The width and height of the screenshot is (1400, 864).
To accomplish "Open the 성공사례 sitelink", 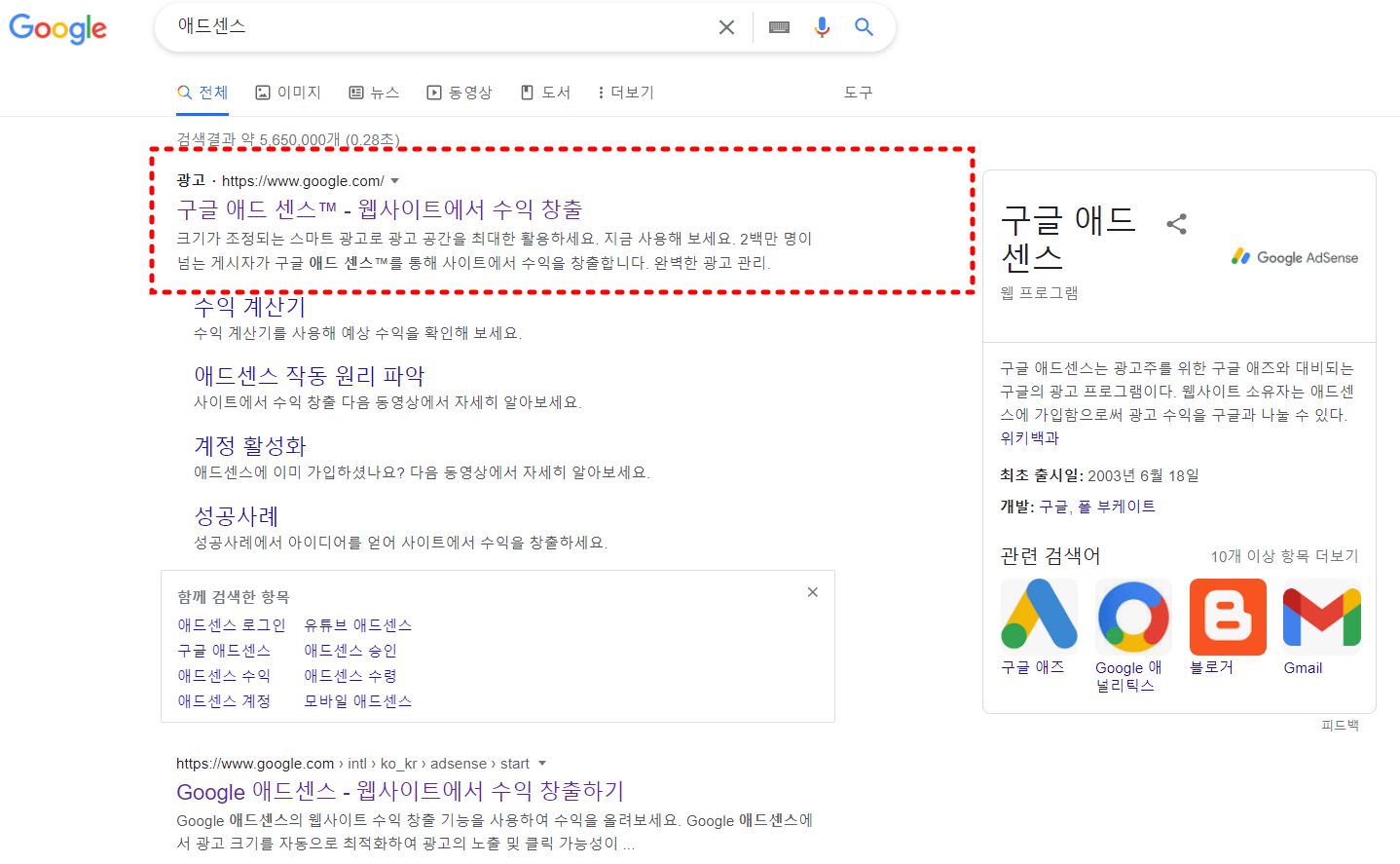I will [x=237, y=516].
